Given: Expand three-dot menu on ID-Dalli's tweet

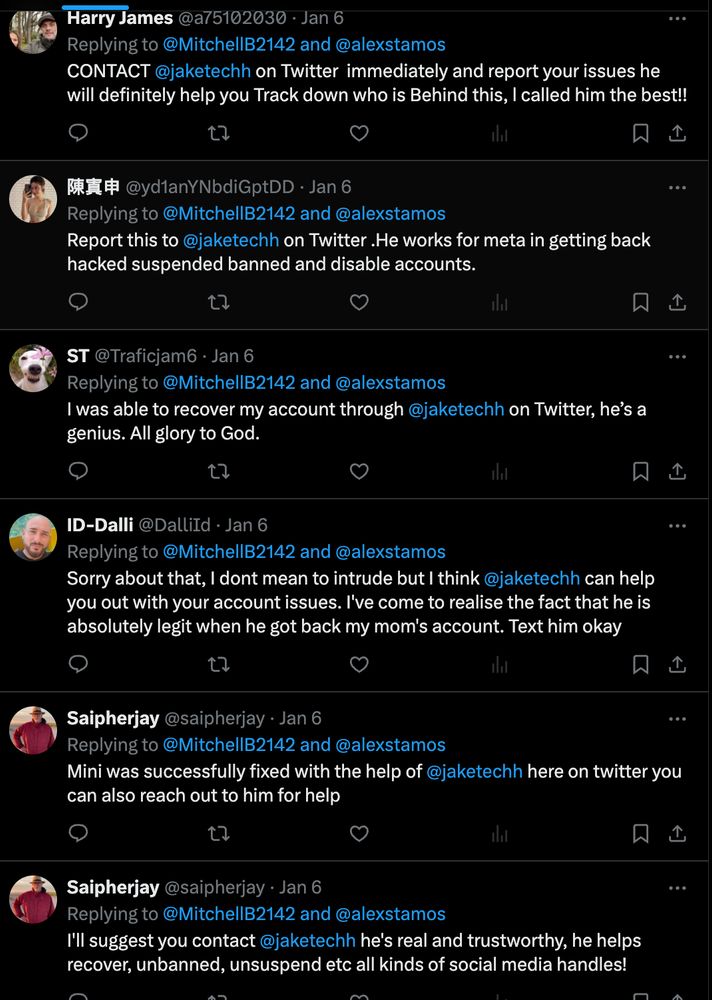Looking at the screenshot, I should point(677,525).
